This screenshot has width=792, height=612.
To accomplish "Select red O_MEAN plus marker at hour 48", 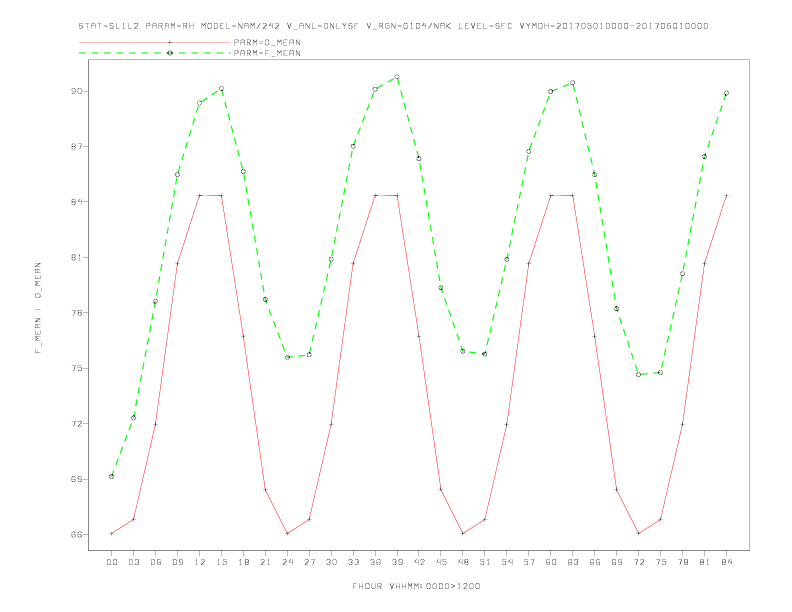I will (463, 533).
